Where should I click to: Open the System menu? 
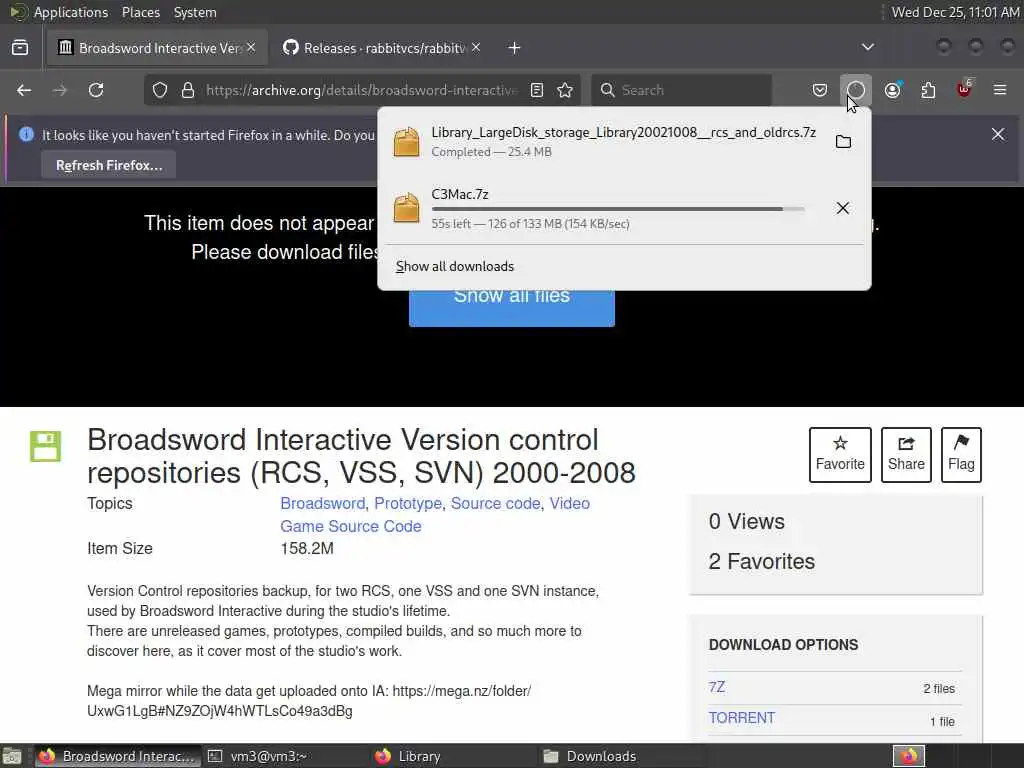coord(195,12)
